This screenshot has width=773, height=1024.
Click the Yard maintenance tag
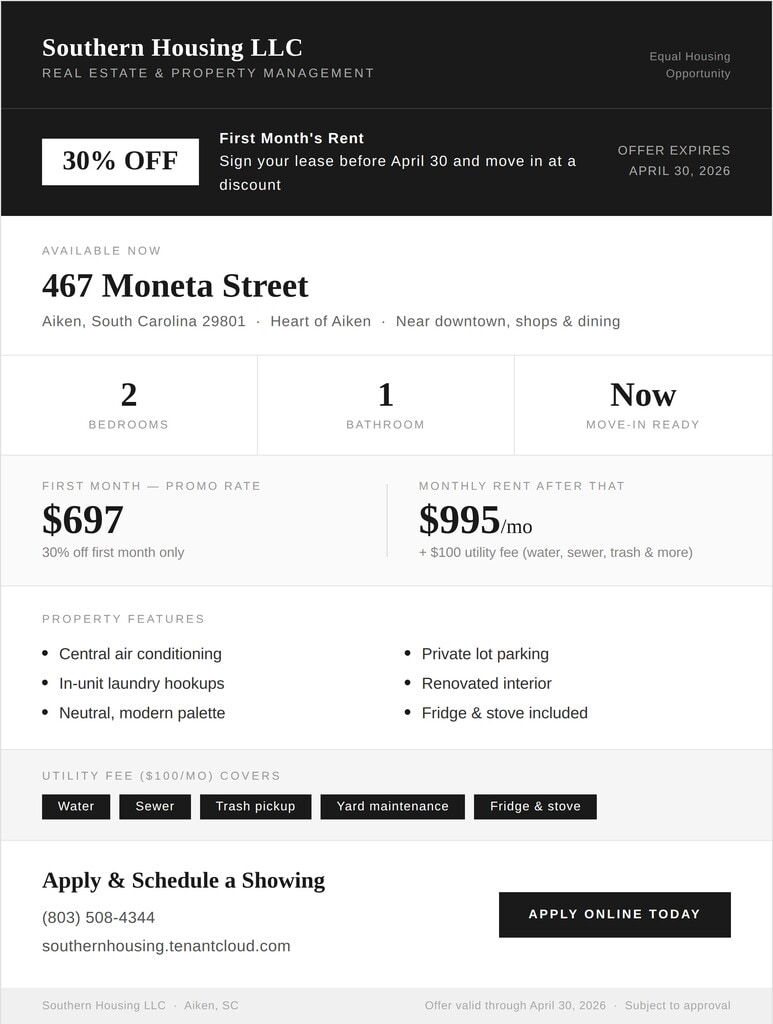392,806
